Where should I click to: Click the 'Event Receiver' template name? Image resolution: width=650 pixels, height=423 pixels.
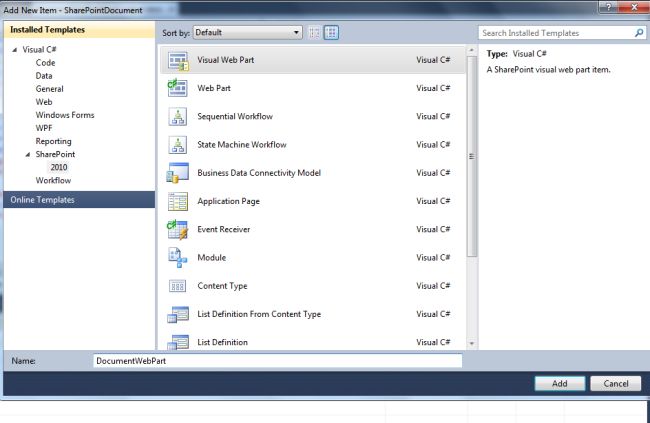(223, 229)
